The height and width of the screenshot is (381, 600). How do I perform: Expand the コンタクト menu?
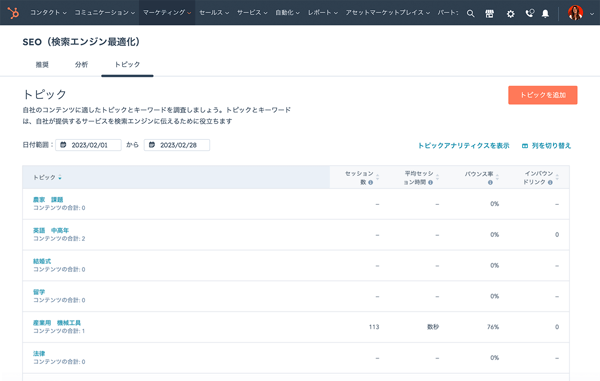[48, 13]
